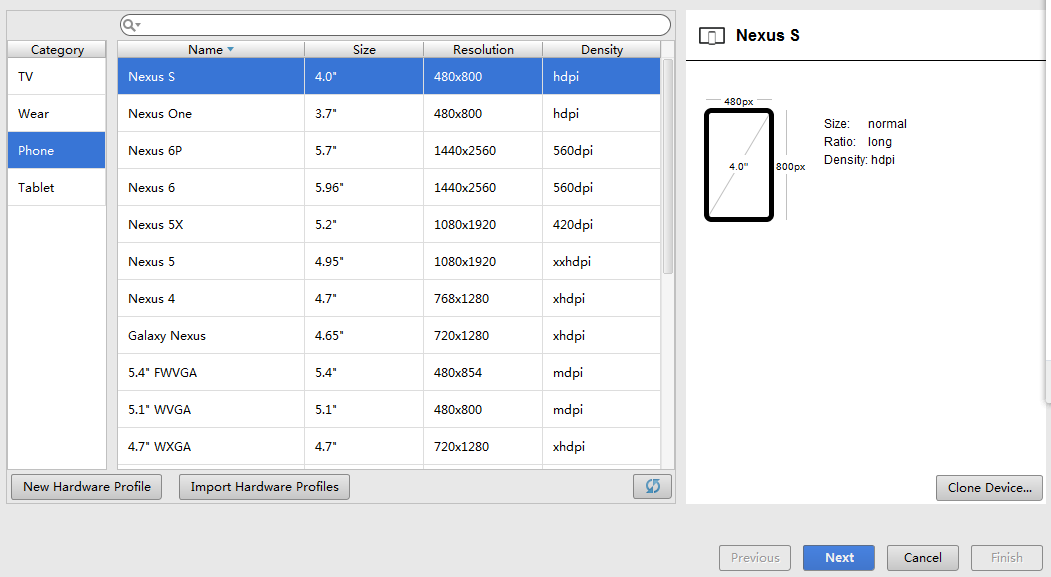Click the Size: normal detail text
This screenshot has height=577, width=1051.
click(865, 123)
